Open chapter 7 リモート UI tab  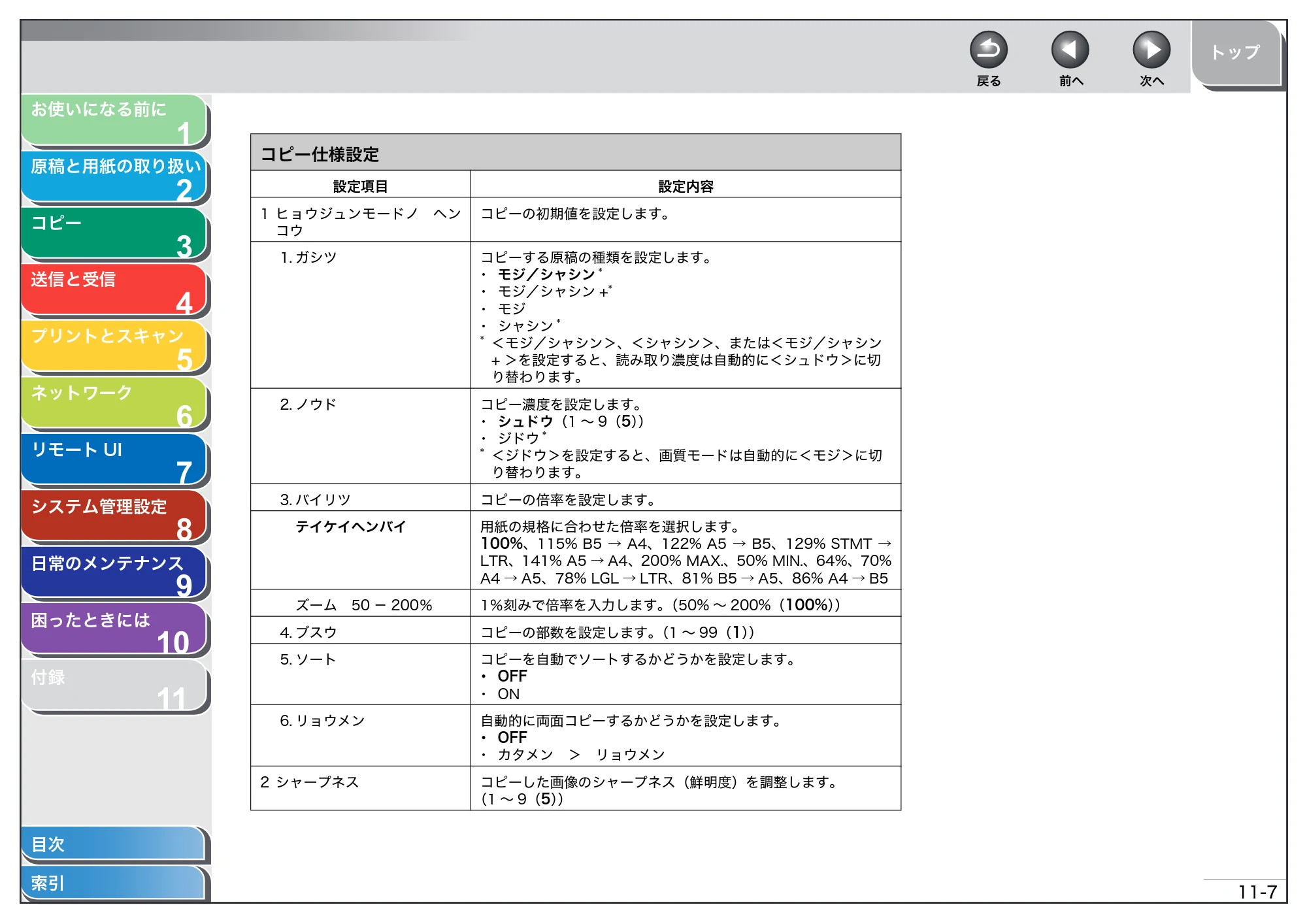click(114, 460)
